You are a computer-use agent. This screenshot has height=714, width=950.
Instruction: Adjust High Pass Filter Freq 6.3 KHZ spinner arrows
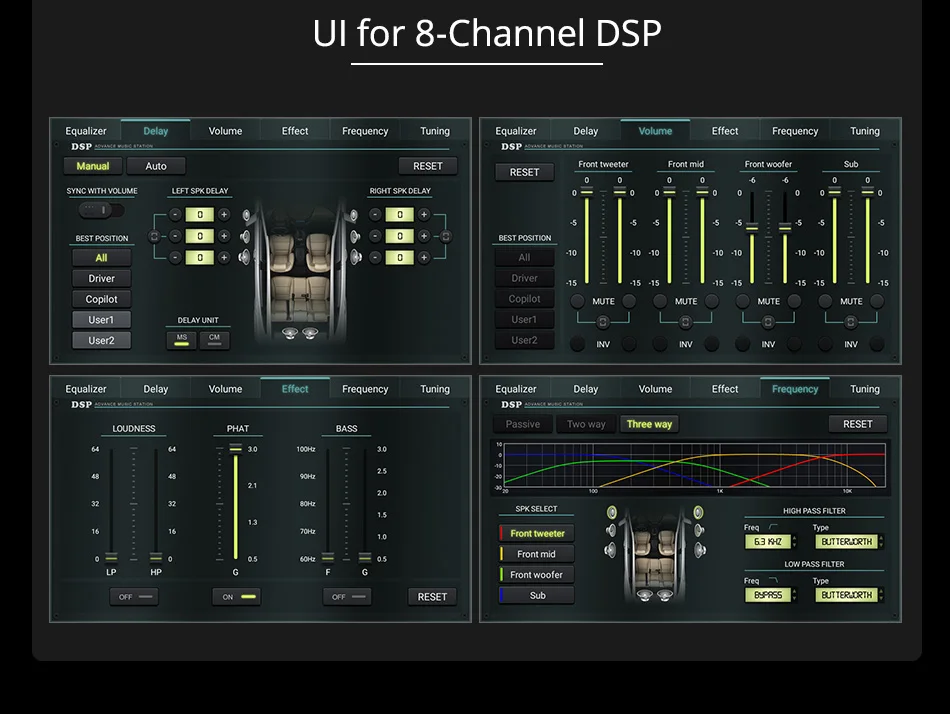pos(794,541)
